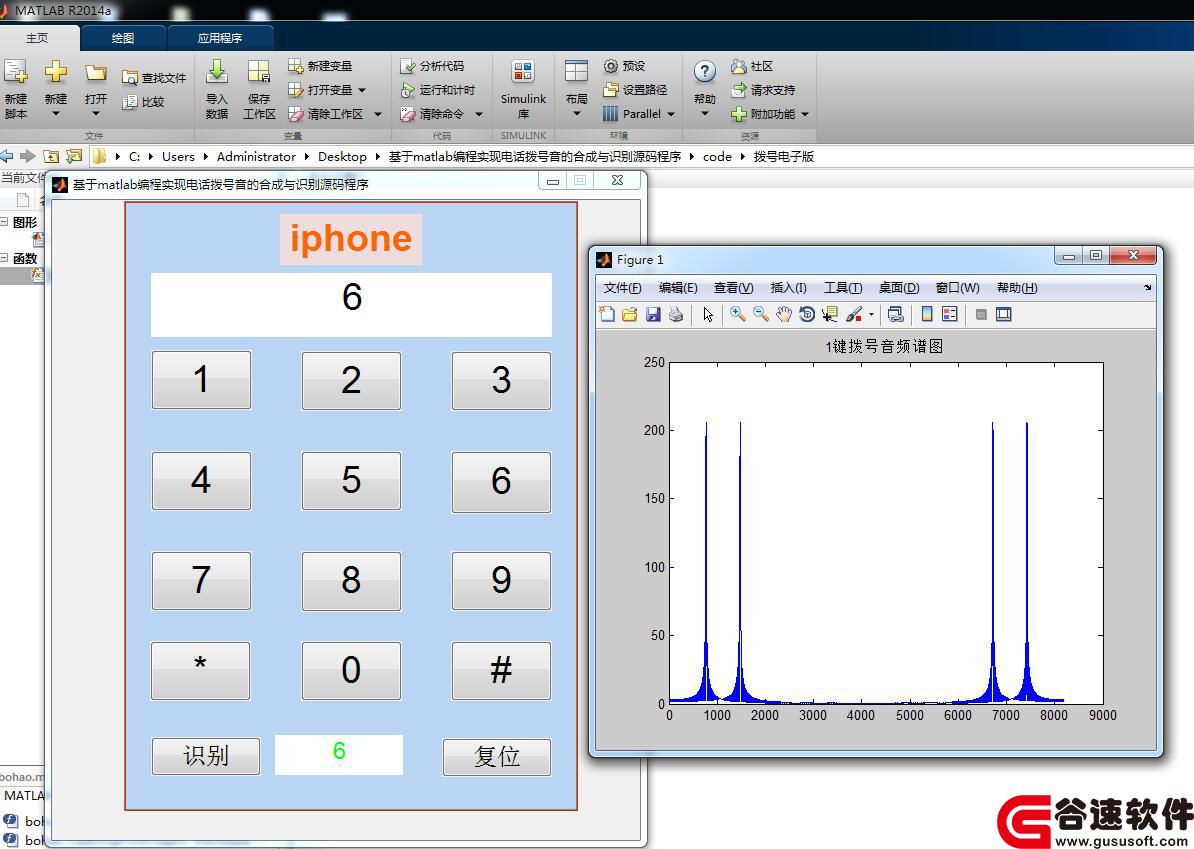Open Preferences (预设) gear icon
The height and width of the screenshot is (849, 1194).
point(611,66)
